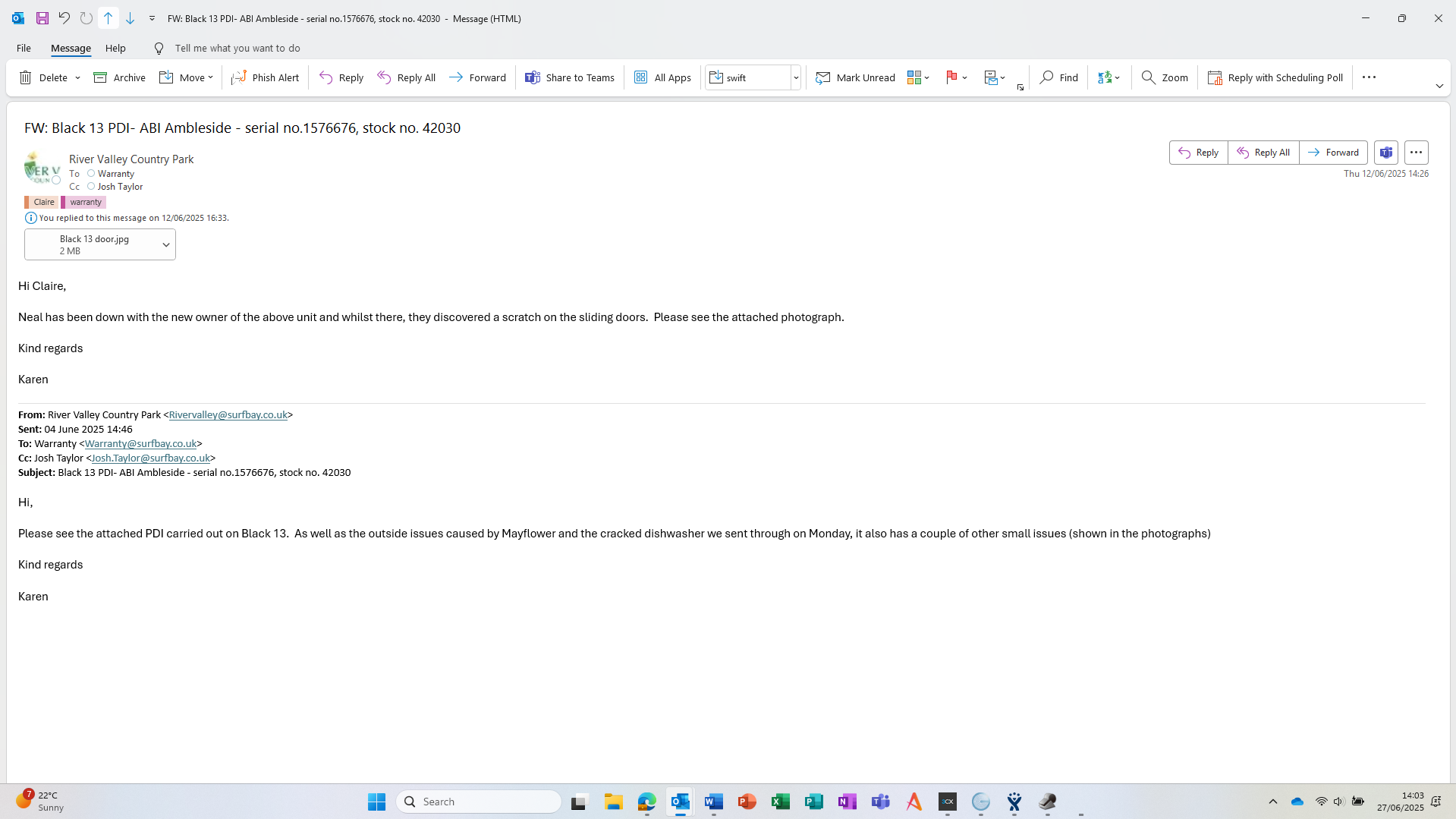Choose Reply All in the ribbon
The width and height of the screenshot is (1456, 819).
pos(406,77)
